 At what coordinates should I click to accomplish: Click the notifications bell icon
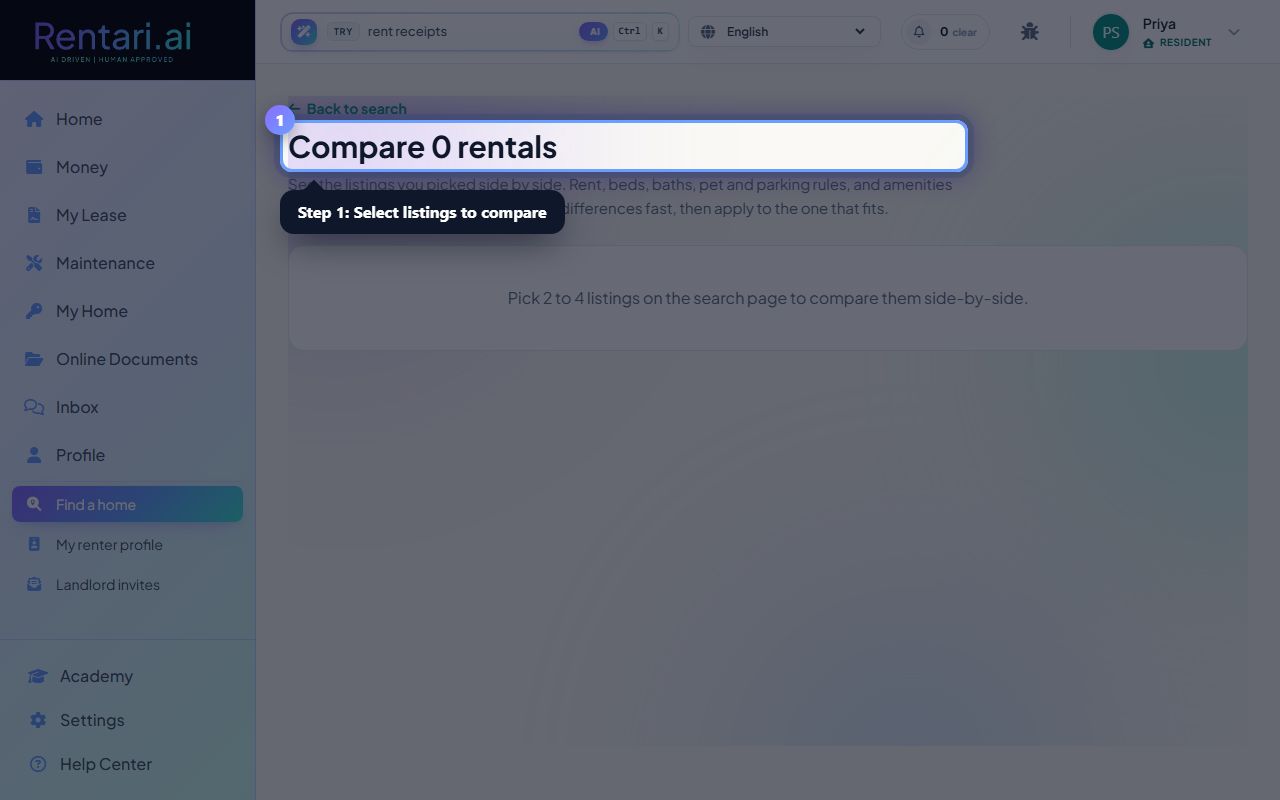tap(919, 31)
